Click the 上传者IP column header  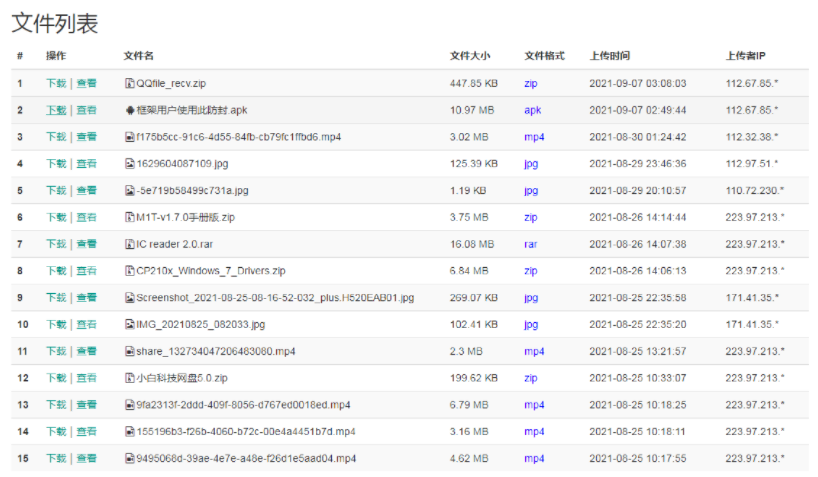[x=745, y=56]
